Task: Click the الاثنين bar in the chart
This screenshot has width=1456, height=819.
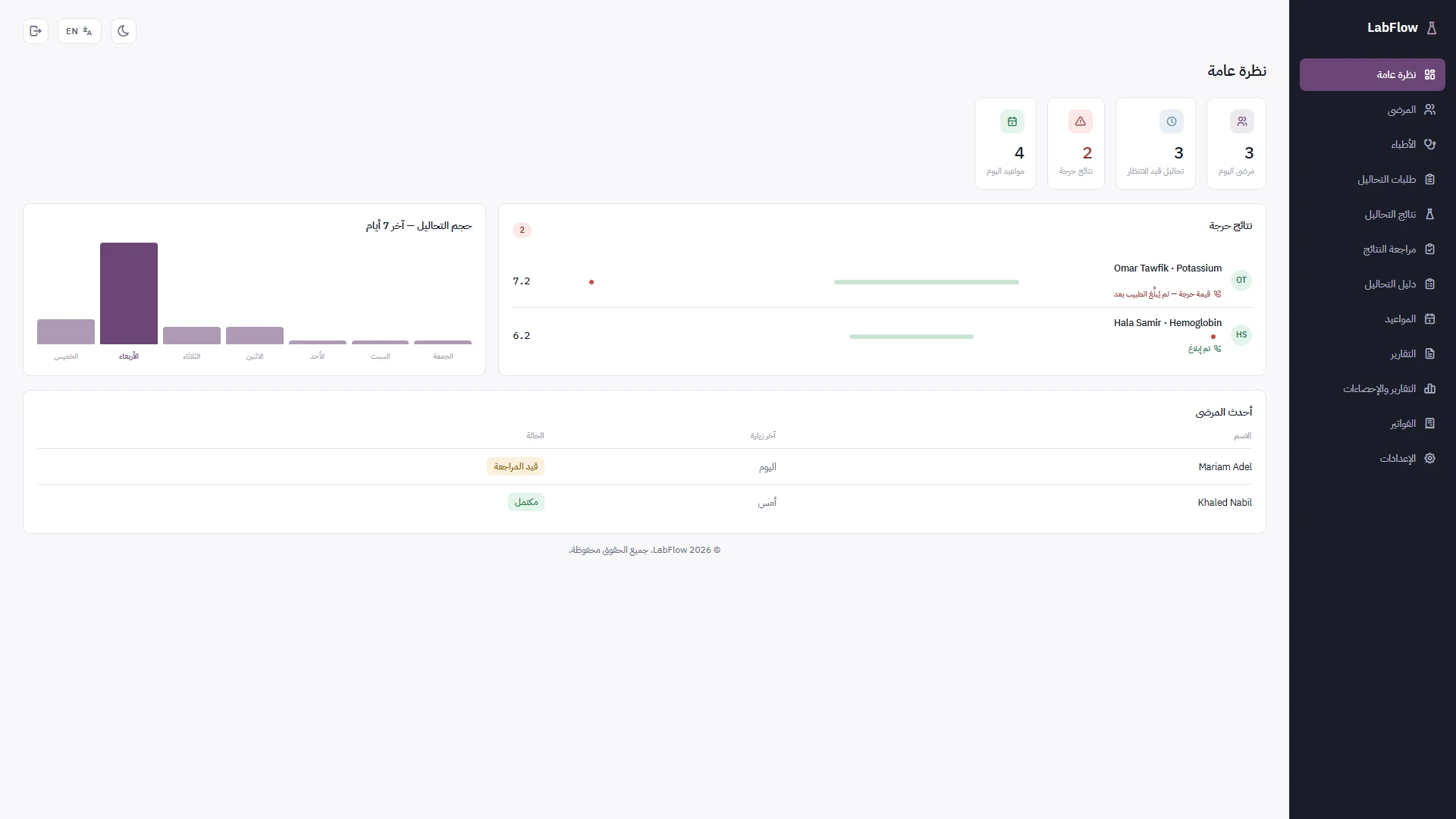Action: [255, 335]
